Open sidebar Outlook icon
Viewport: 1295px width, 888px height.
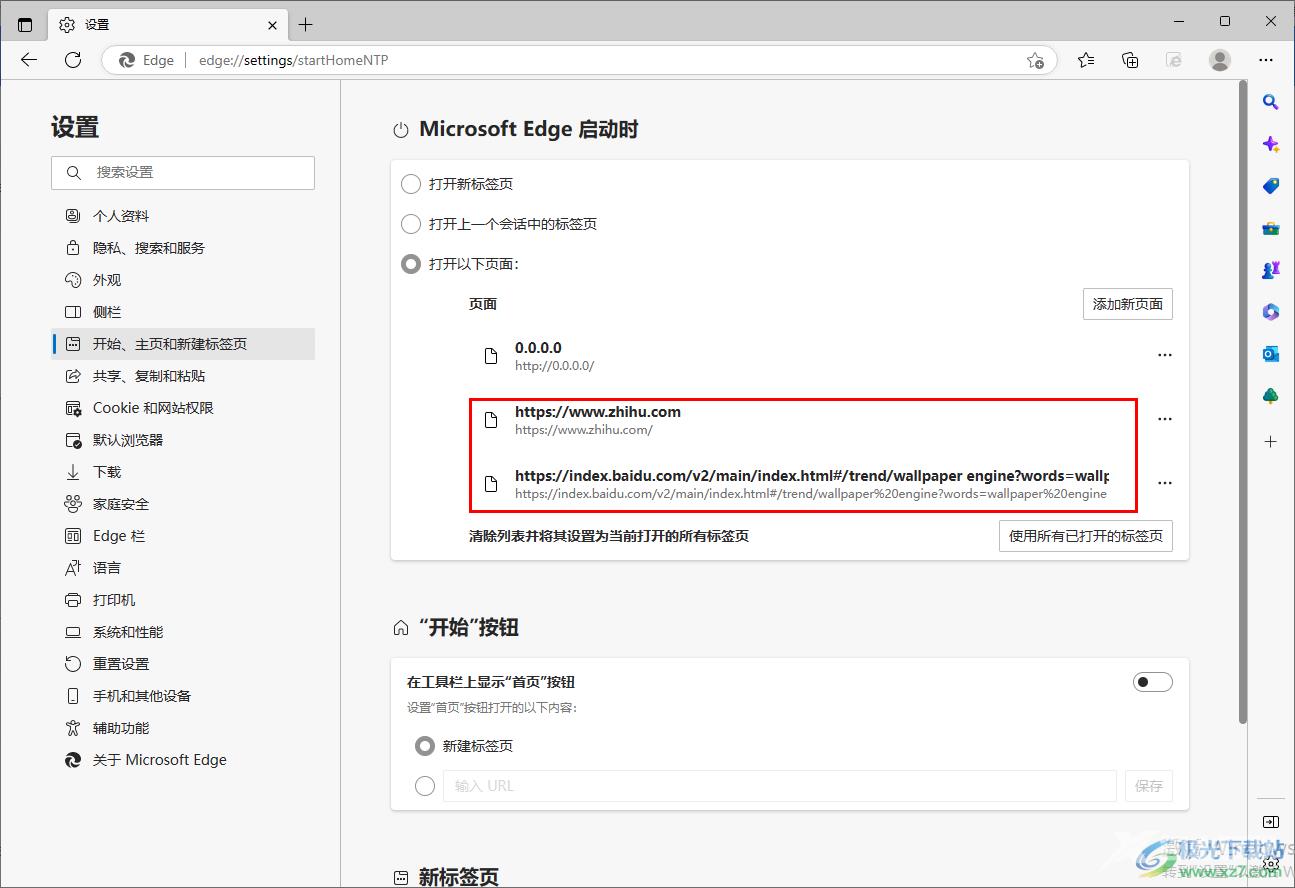[1271, 354]
